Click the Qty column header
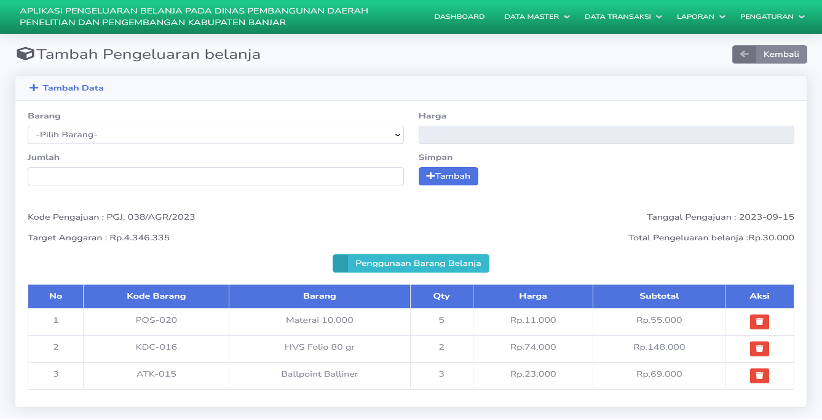The height and width of the screenshot is (420, 822). 441,296
